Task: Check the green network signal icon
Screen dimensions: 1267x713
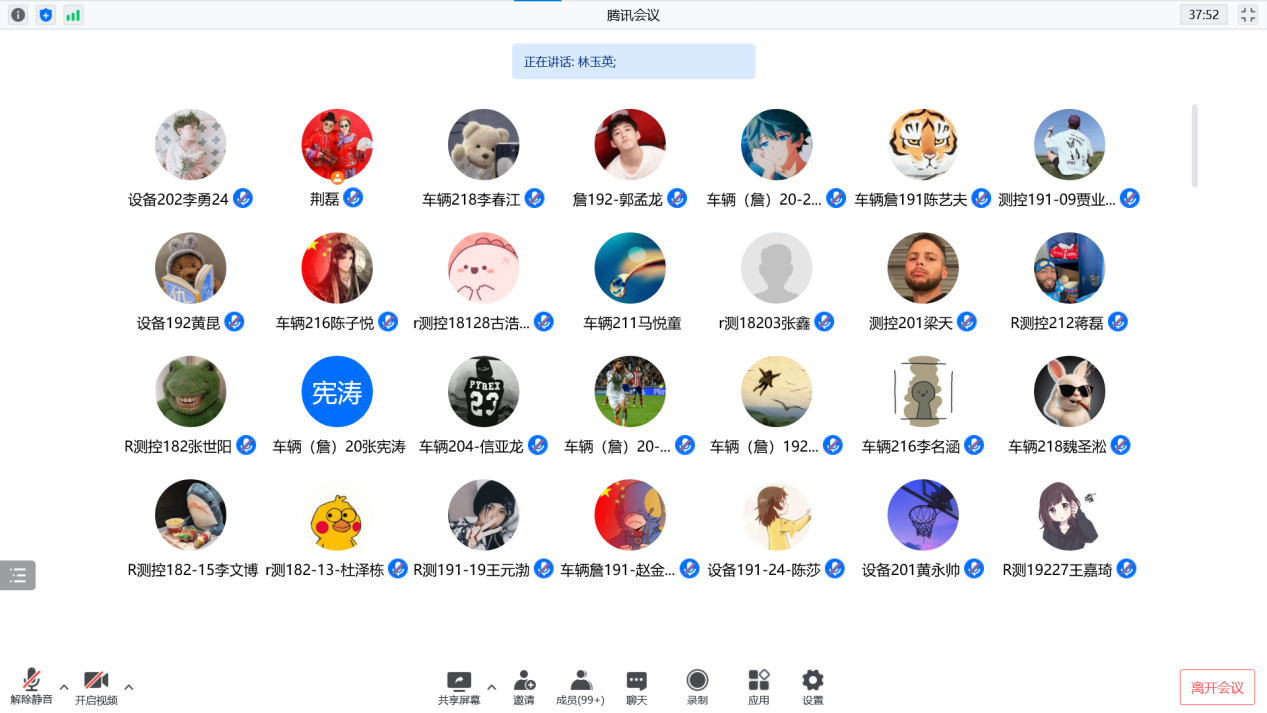Action: (x=73, y=15)
